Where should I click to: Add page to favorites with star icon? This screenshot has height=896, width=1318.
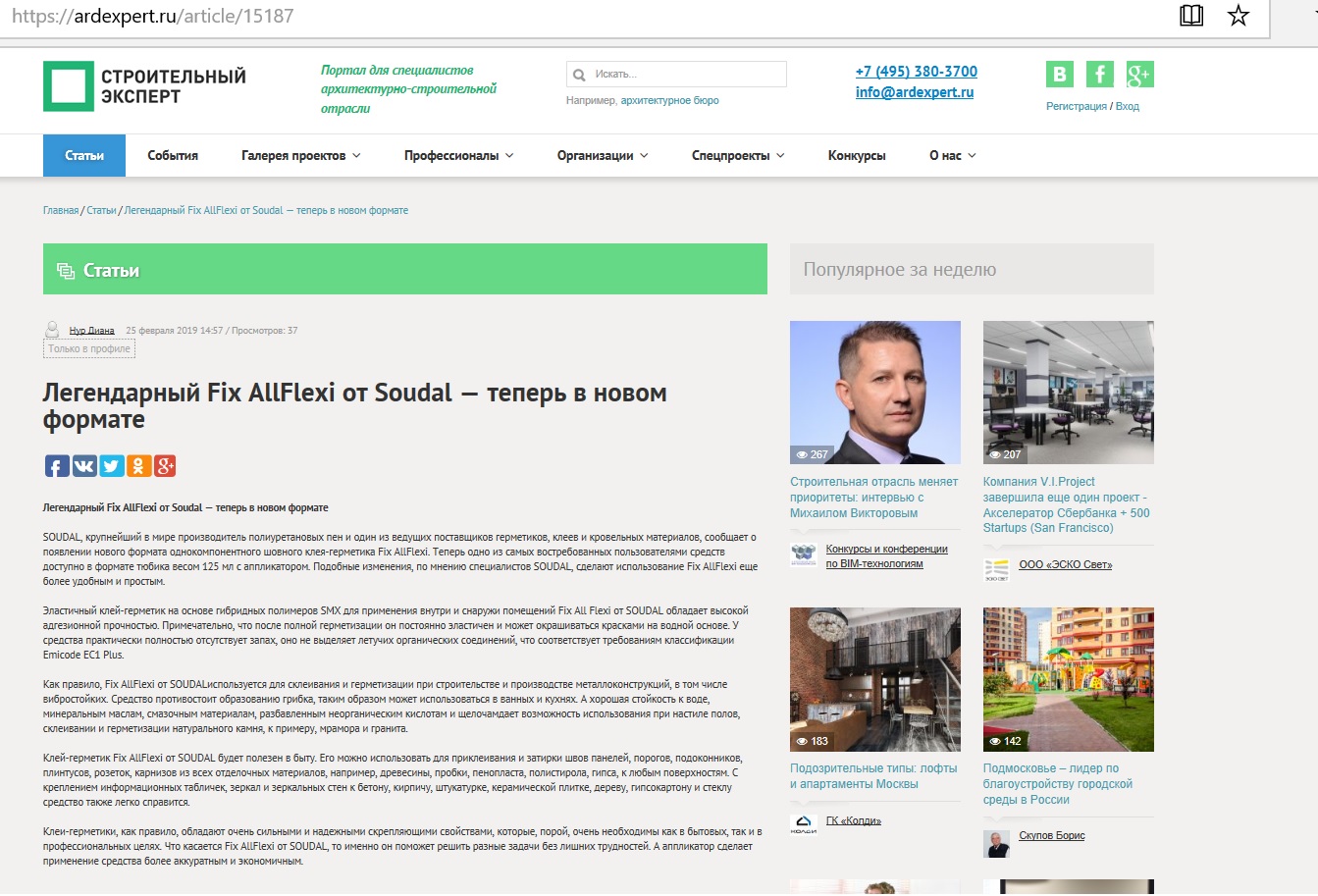click(x=1239, y=16)
